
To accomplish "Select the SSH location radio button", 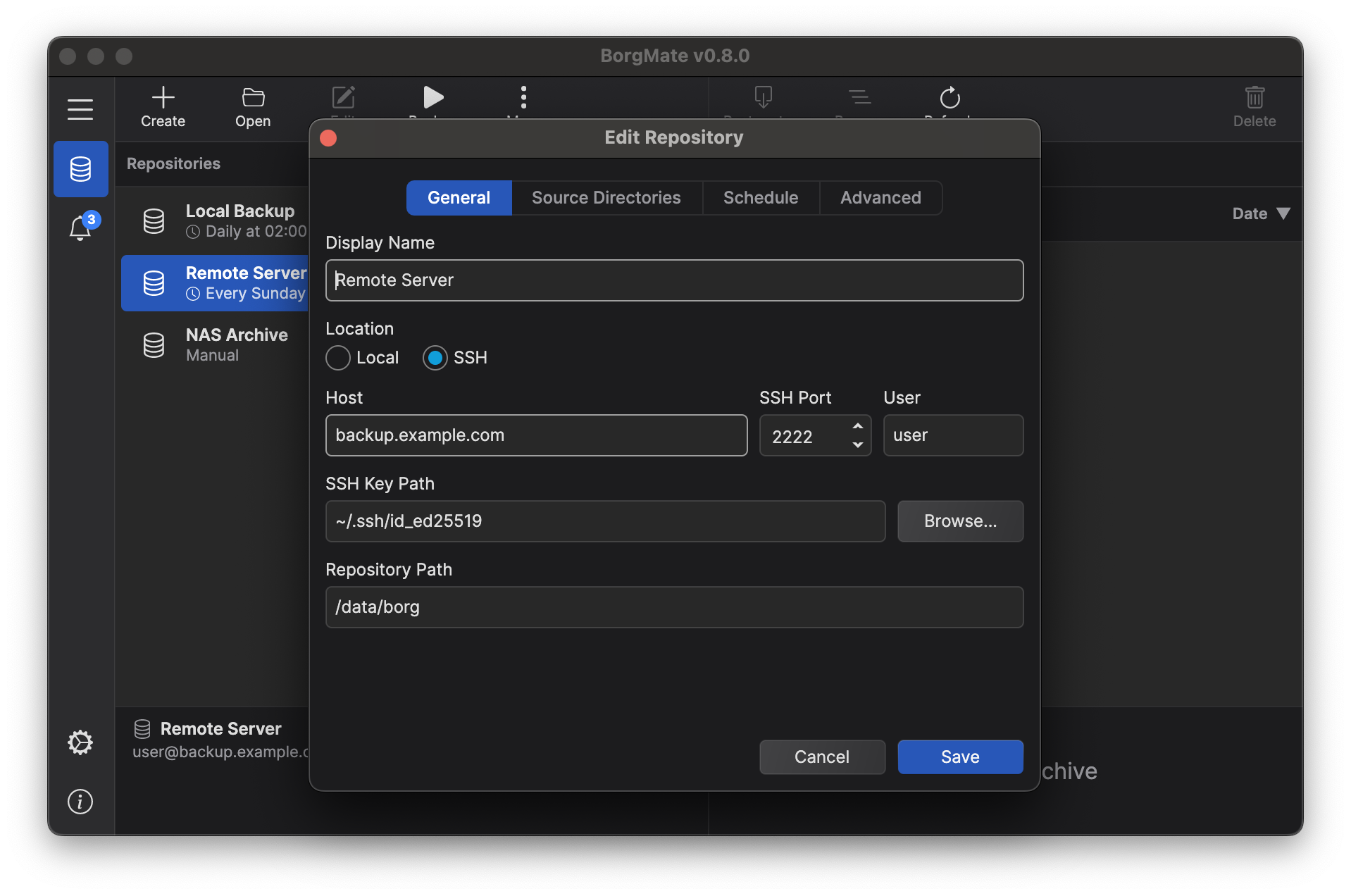I will point(435,358).
